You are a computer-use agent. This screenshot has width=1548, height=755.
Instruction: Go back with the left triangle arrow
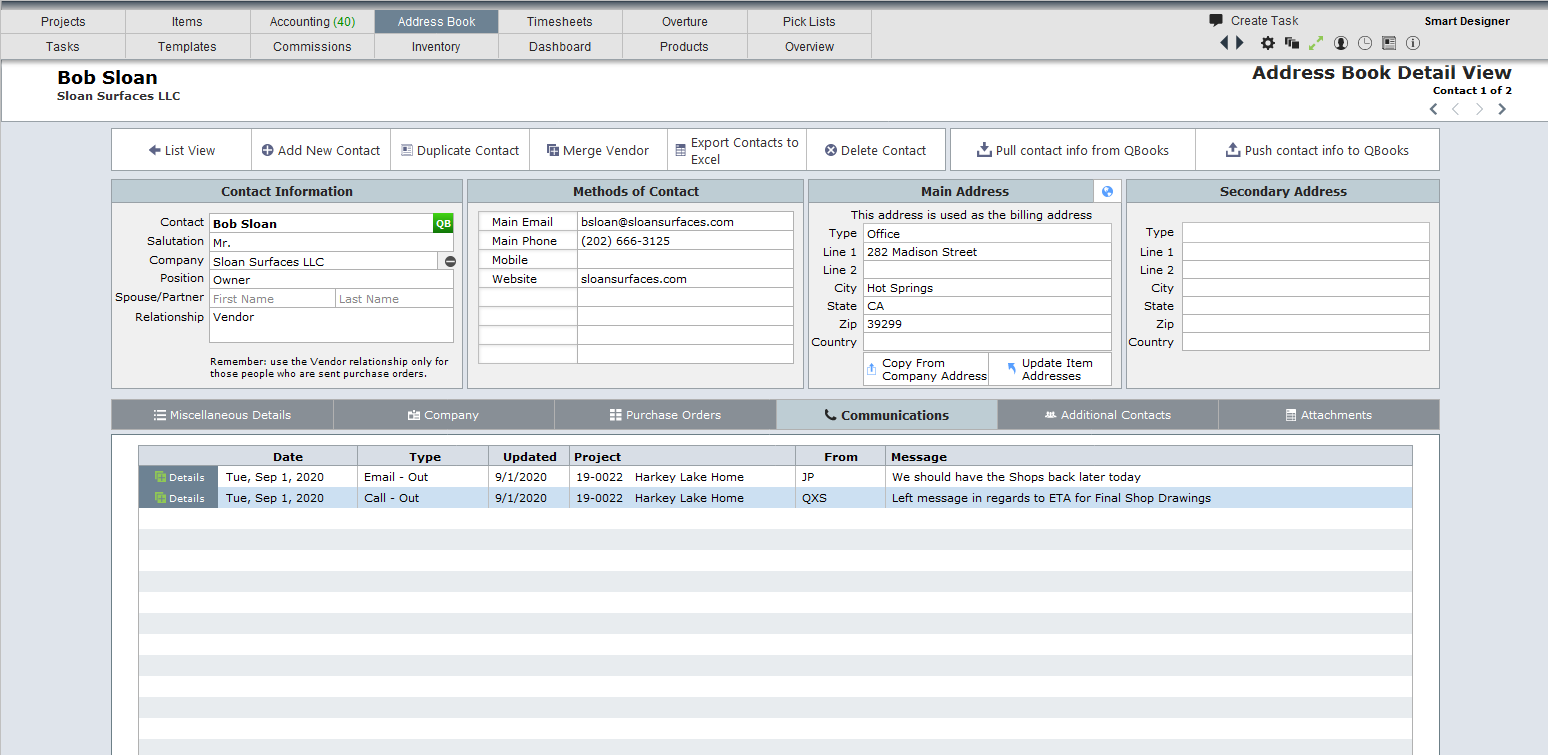(1224, 43)
